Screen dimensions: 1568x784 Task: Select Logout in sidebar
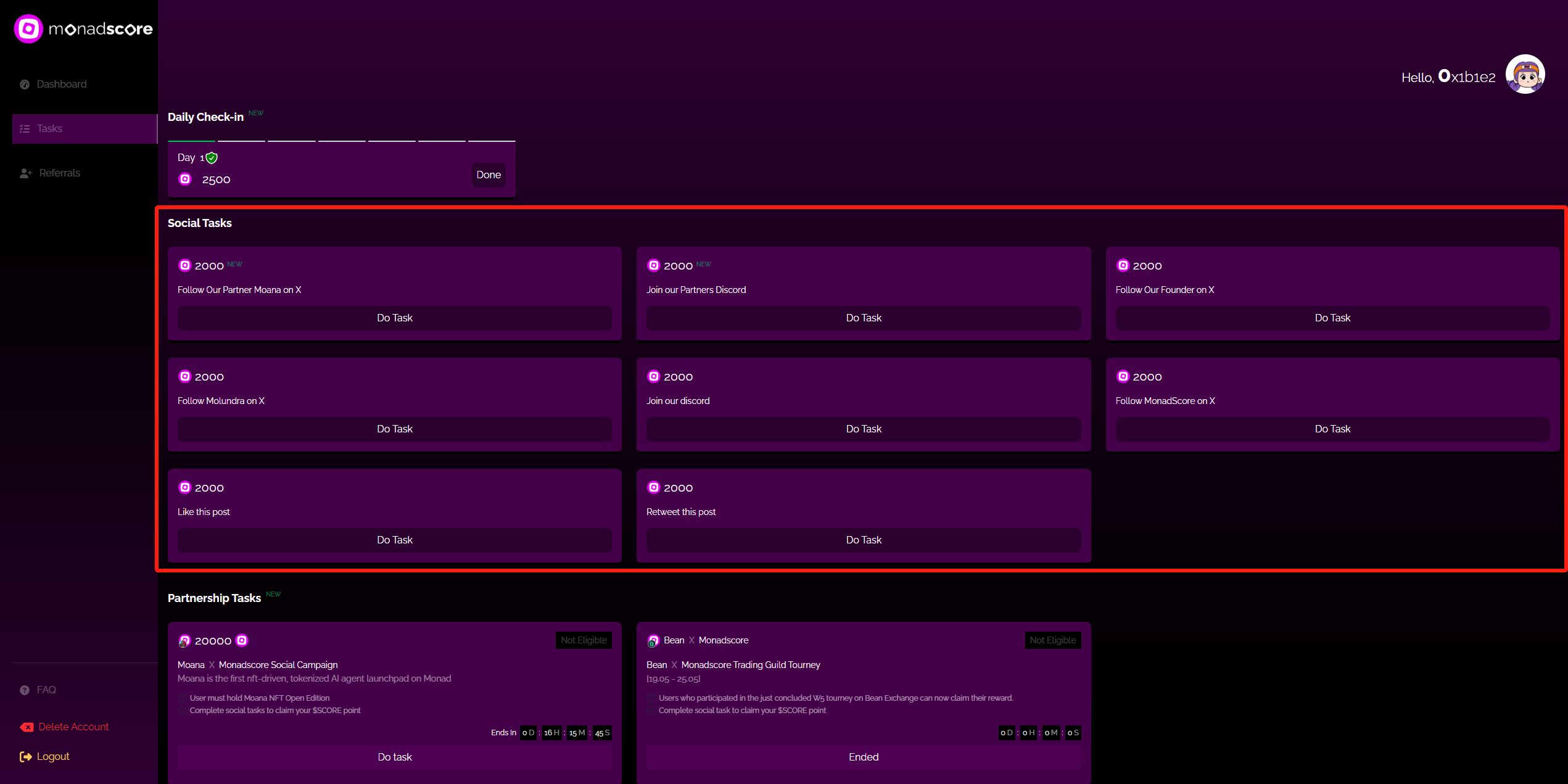[x=44, y=757]
